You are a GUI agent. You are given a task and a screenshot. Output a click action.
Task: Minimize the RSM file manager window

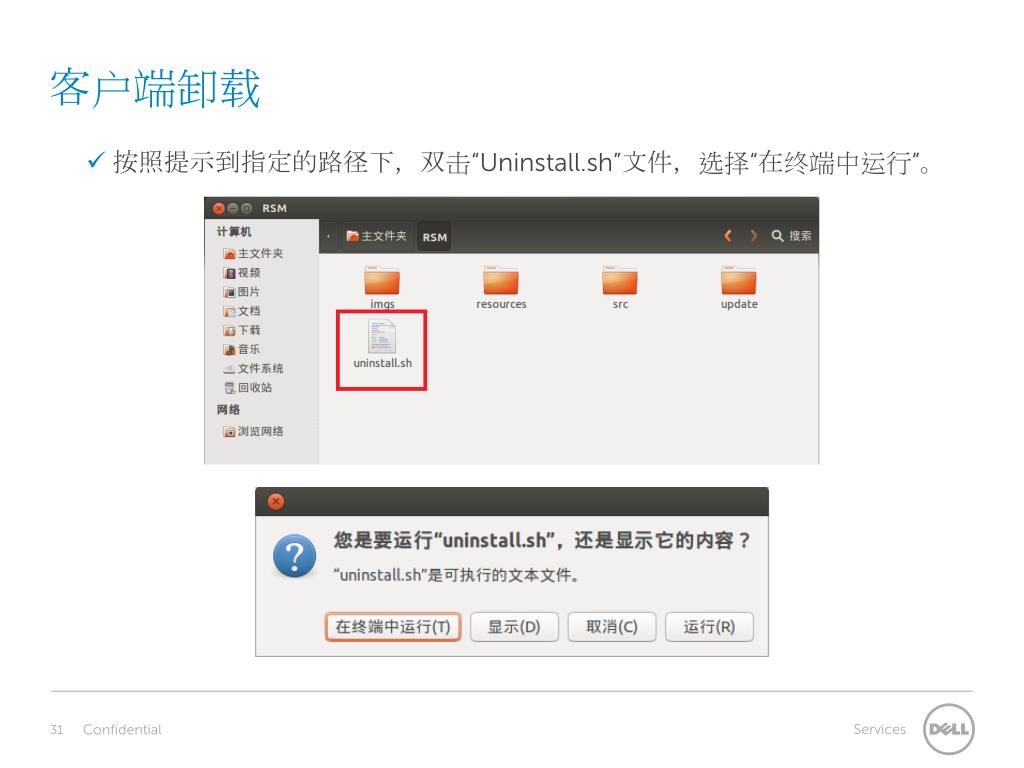(x=232, y=208)
